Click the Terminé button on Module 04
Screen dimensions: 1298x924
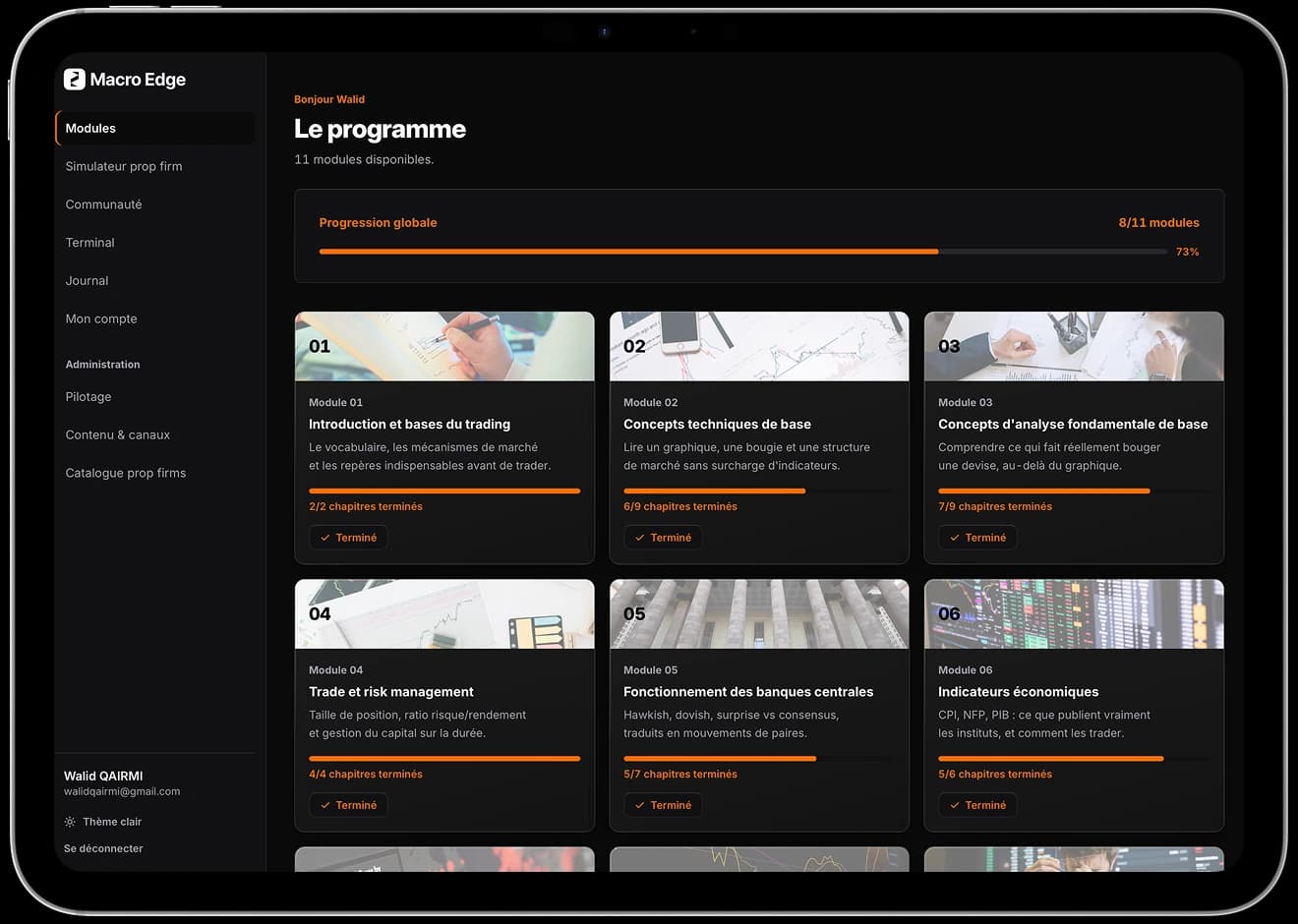pyautogui.click(x=348, y=805)
